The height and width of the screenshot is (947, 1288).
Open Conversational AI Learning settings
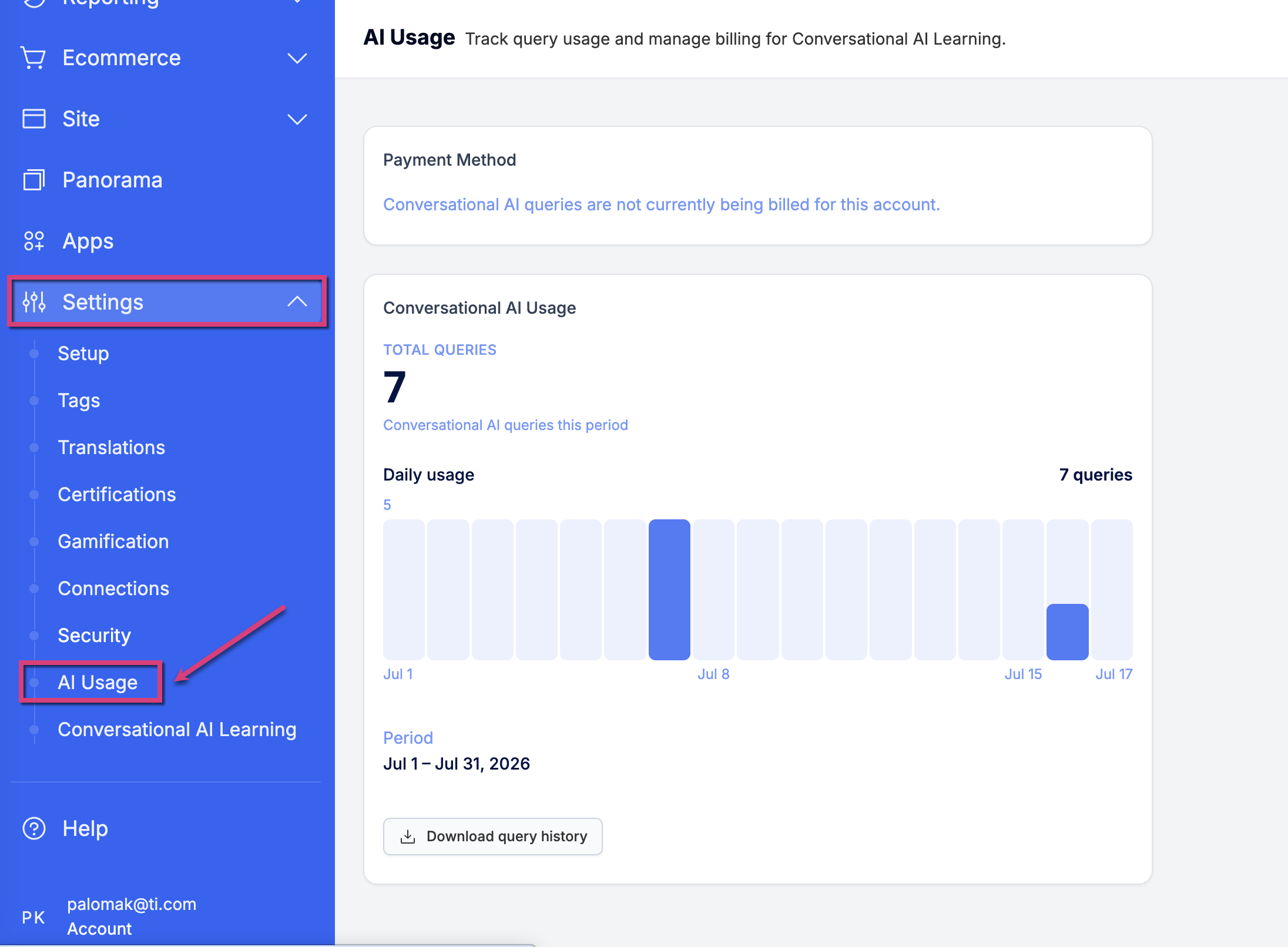coord(177,730)
